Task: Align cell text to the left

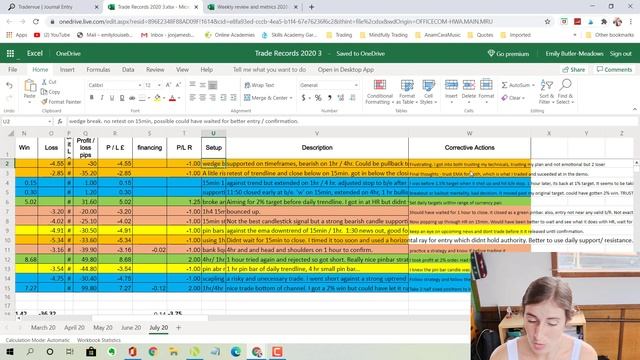Action: point(192,98)
